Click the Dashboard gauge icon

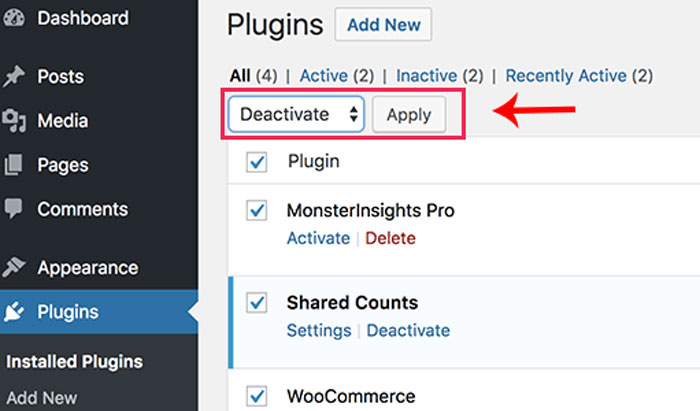(x=14, y=18)
